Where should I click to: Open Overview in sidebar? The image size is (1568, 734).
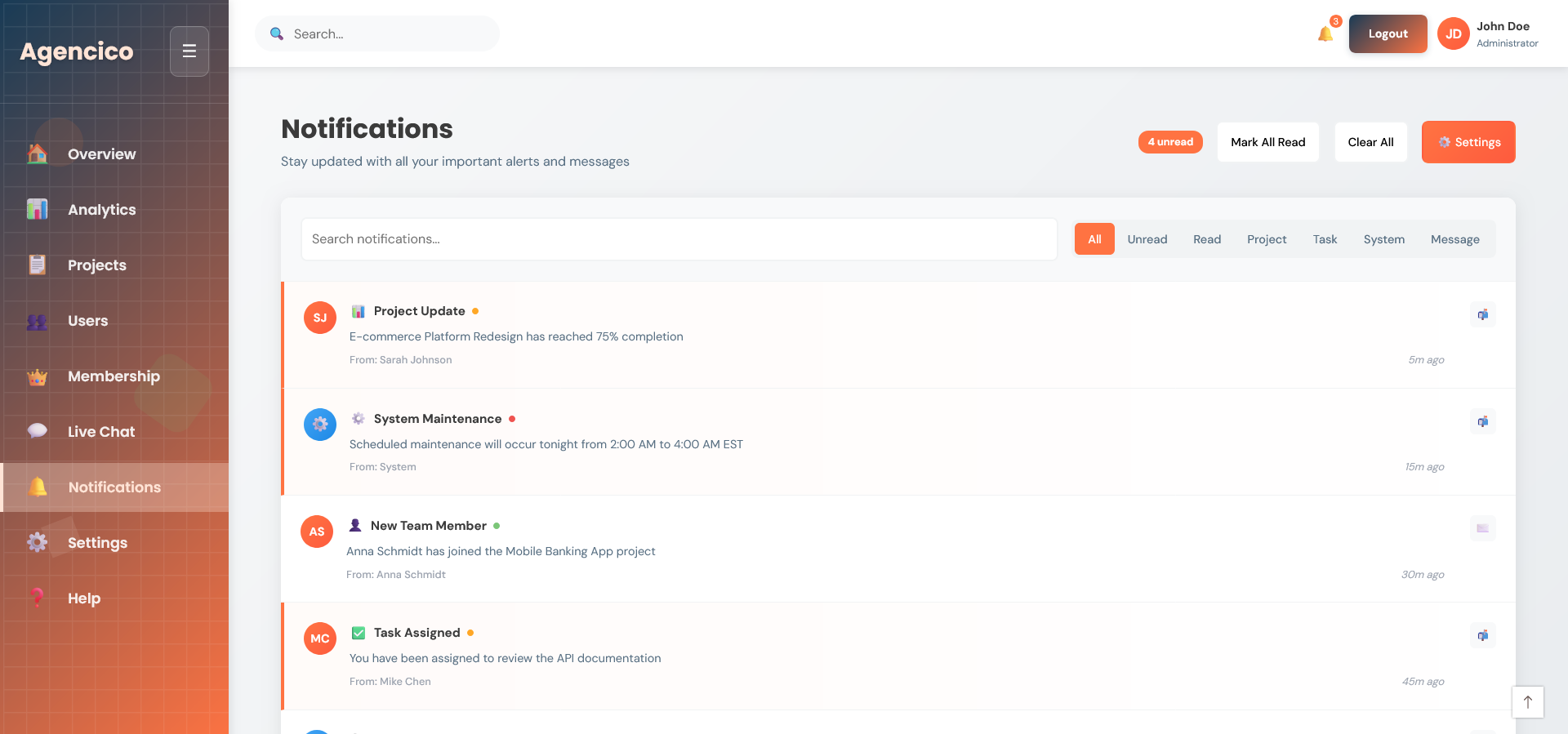pyautogui.click(x=114, y=153)
